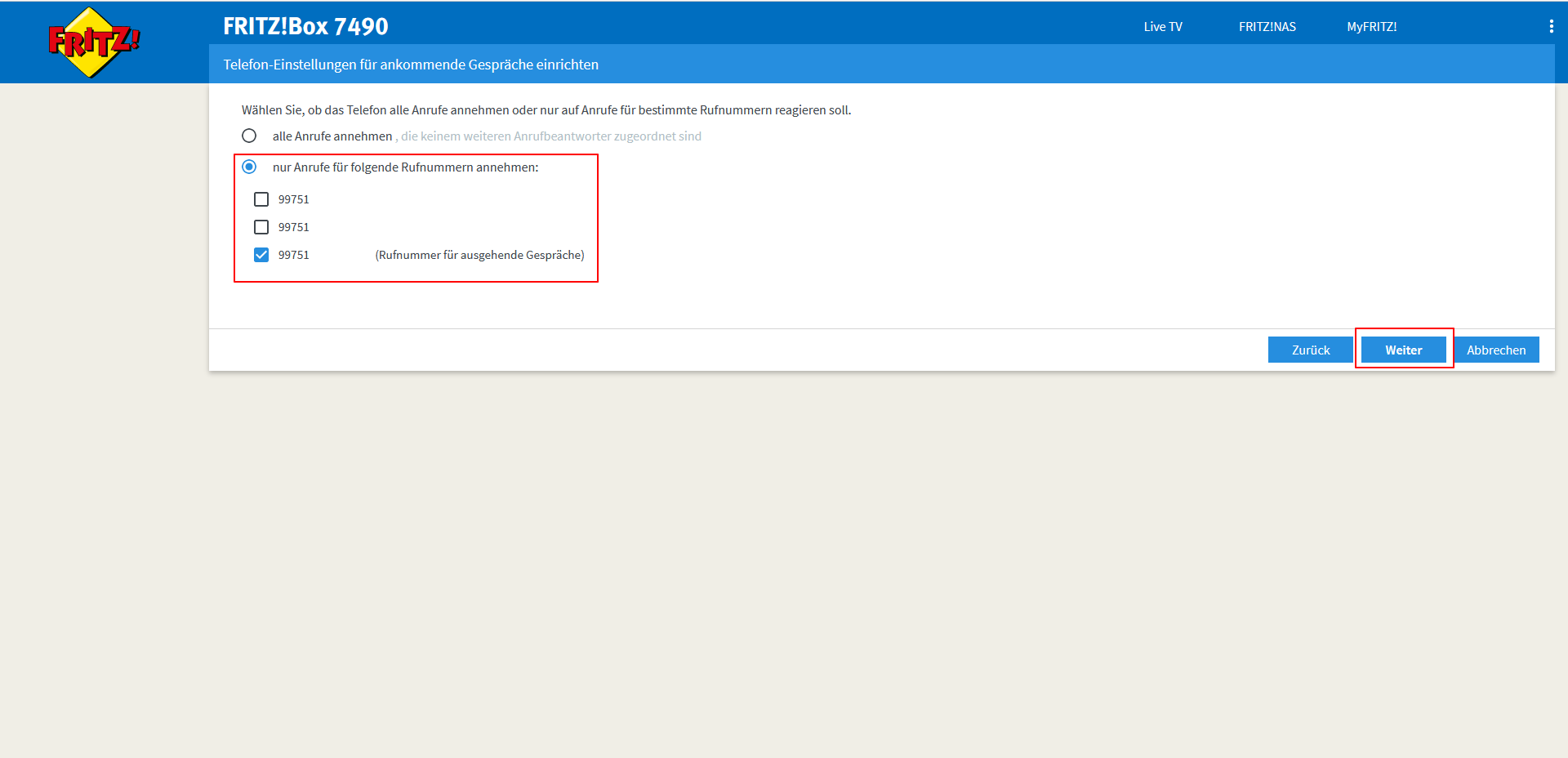
Task: Open the three-dot options menu
Action: pos(1551,26)
